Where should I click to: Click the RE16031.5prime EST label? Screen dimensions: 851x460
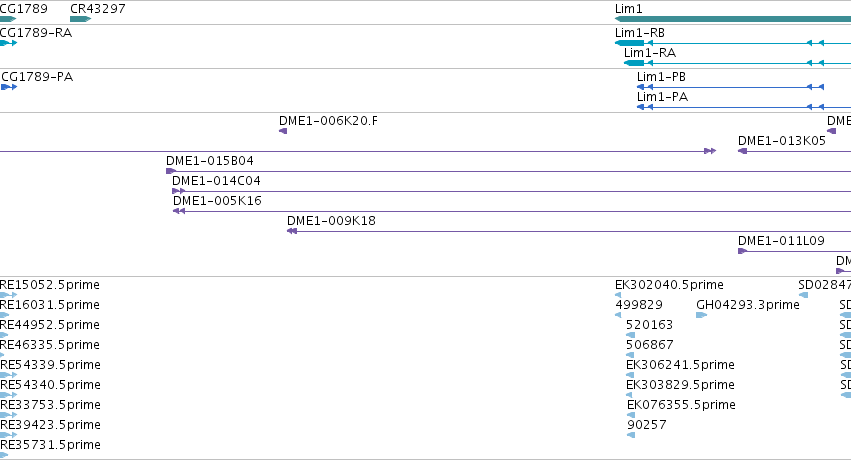[50, 305]
